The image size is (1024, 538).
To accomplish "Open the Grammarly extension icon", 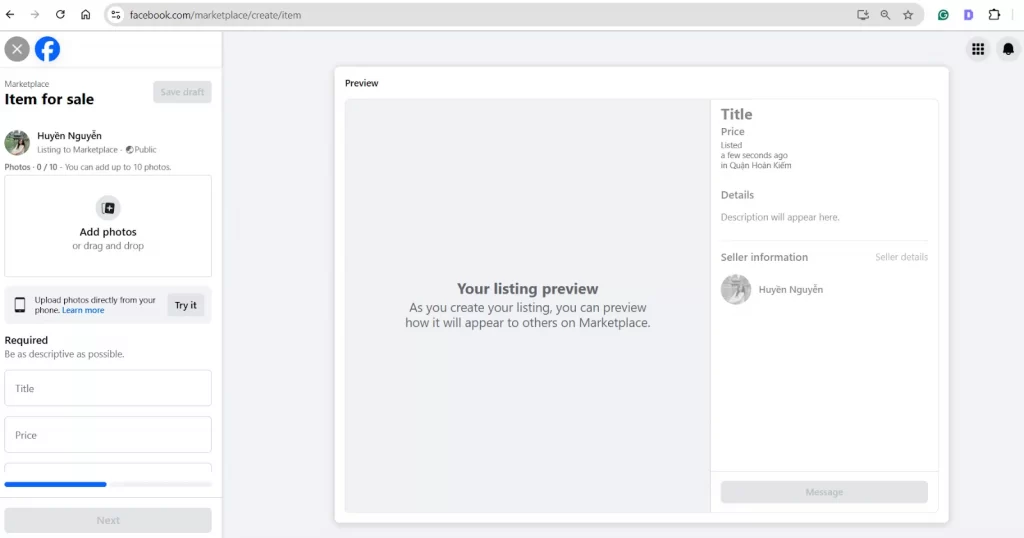I will (x=943, y=15).
